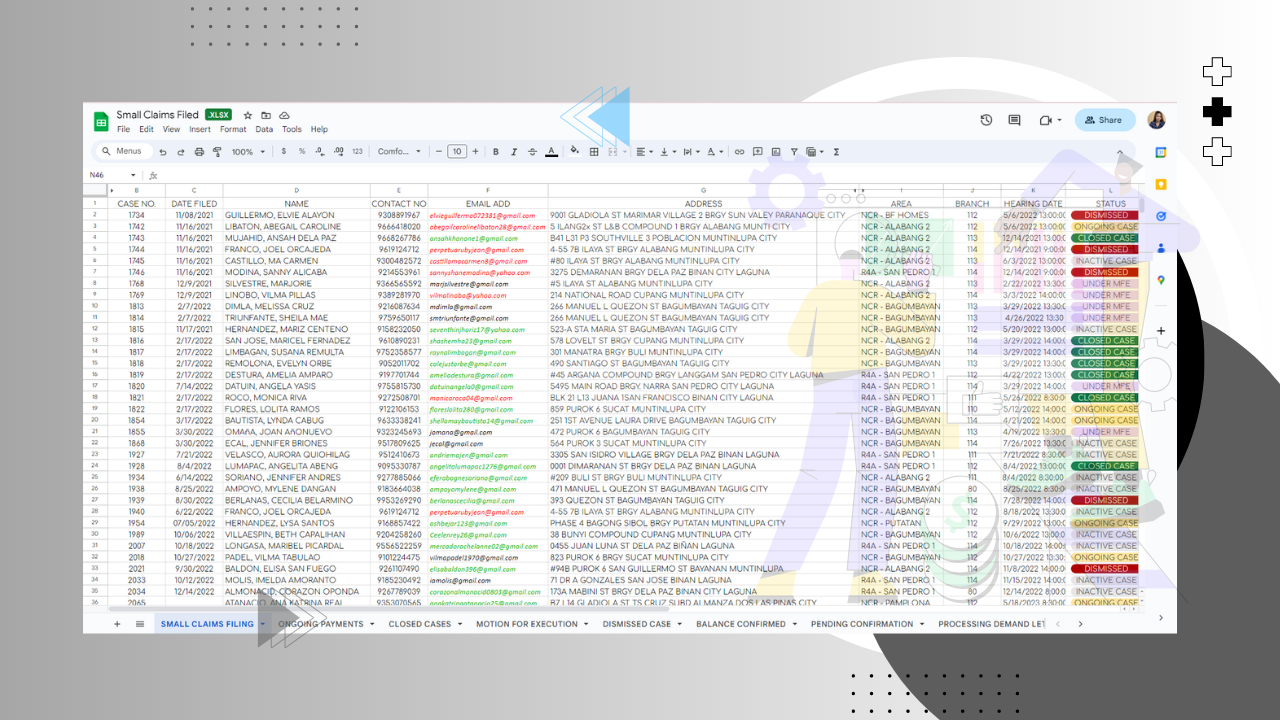Toggle bold formatting

pyautogui.click(x=496, y=152)
